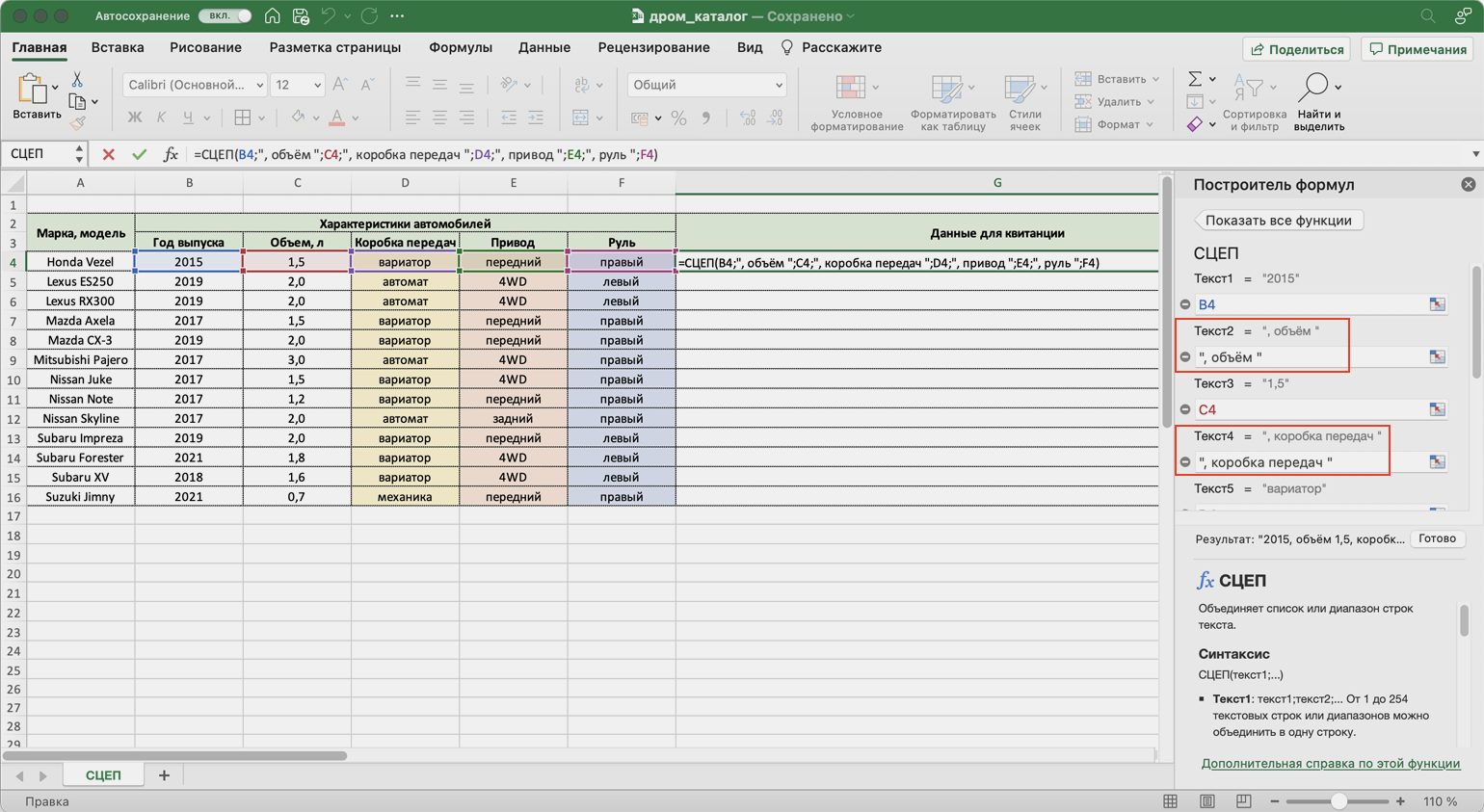
Task: Click range selector icon for Текст1
Action: point(1437,304)
